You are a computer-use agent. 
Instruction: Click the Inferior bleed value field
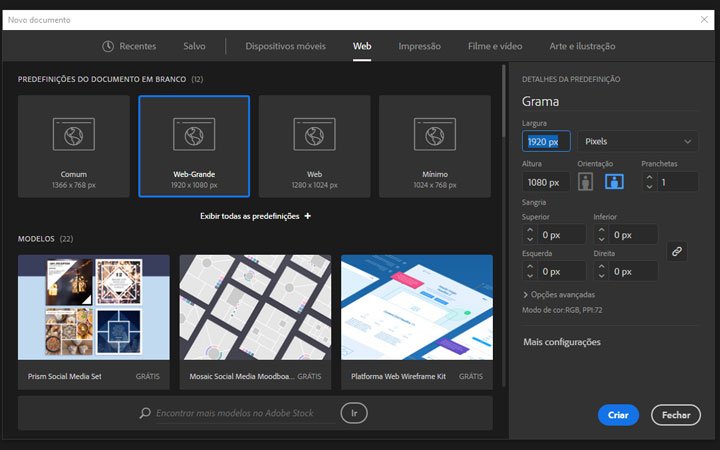[x=634, y=235]
